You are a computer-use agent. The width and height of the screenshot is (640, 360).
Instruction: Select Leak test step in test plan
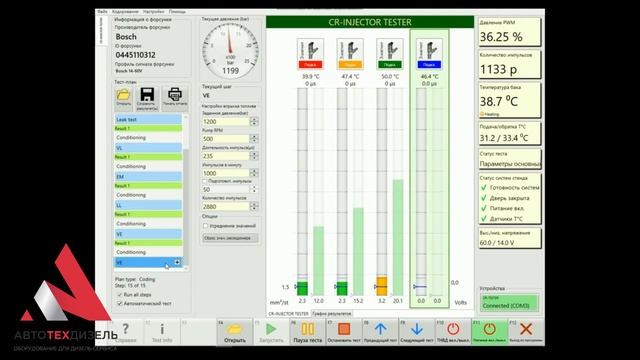coord(148,119)
